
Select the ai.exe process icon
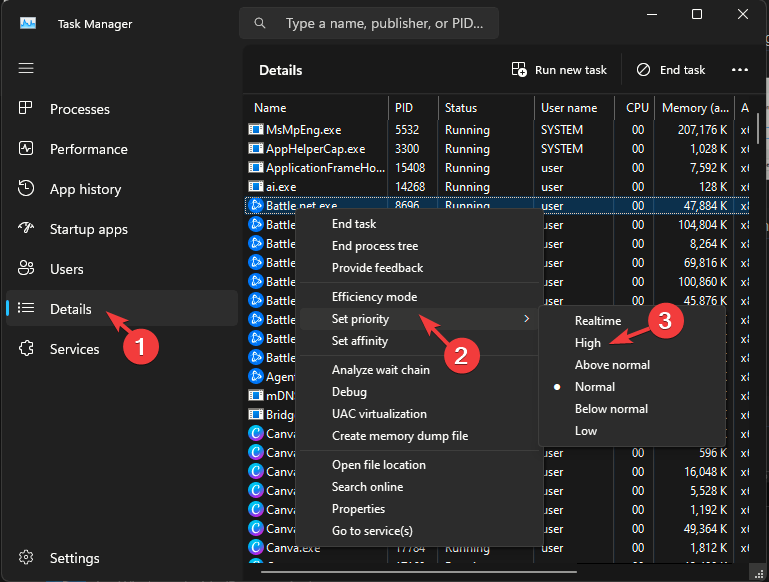pyautogui.click(x=256, y=187)
